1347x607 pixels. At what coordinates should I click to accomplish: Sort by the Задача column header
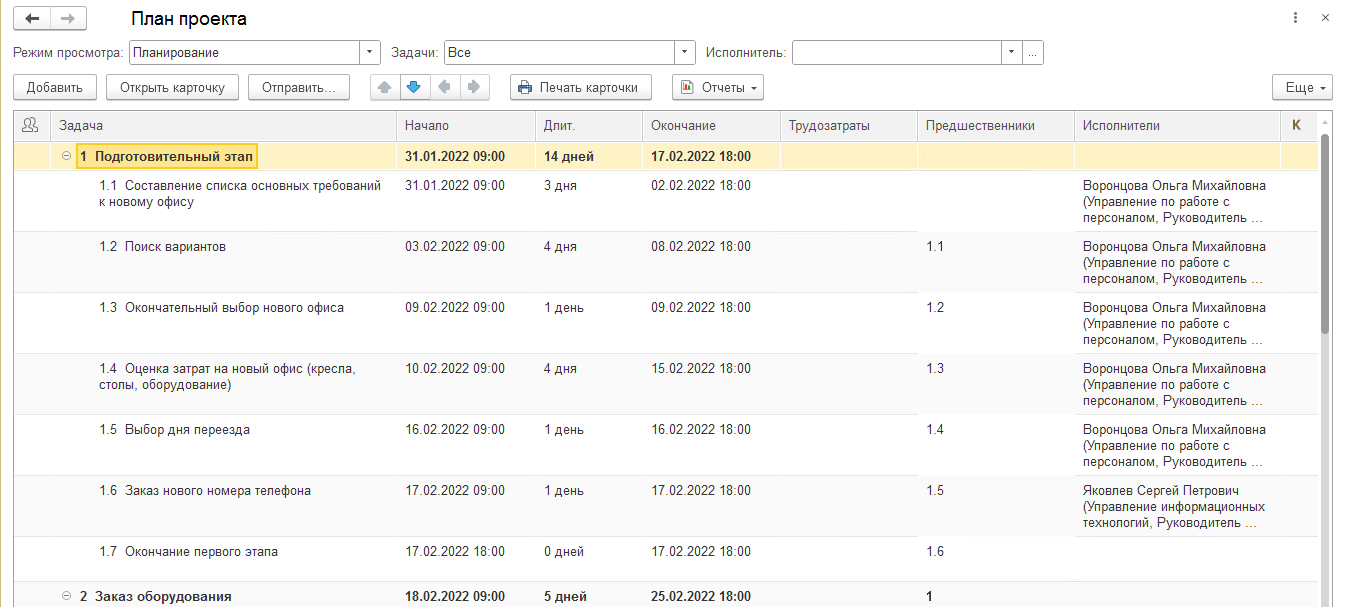click(224, 125)
